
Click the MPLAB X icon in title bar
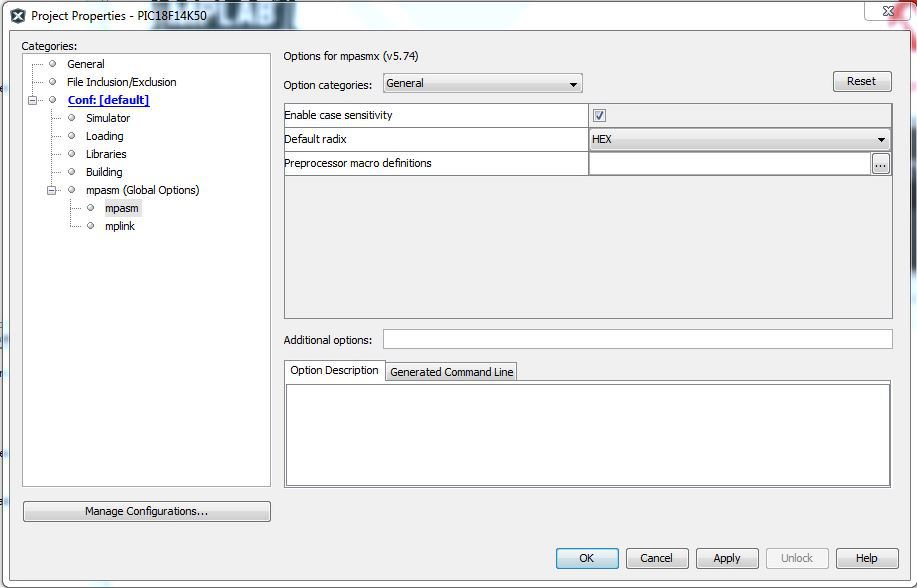18,16
